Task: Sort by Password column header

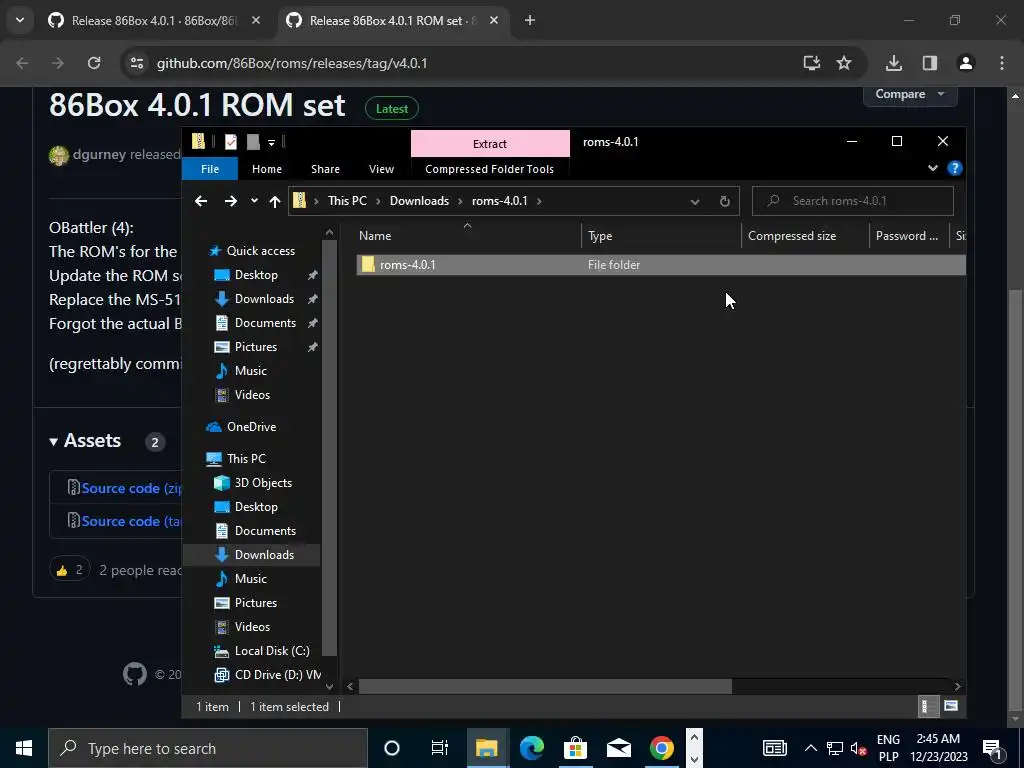Action: [908, 236]
